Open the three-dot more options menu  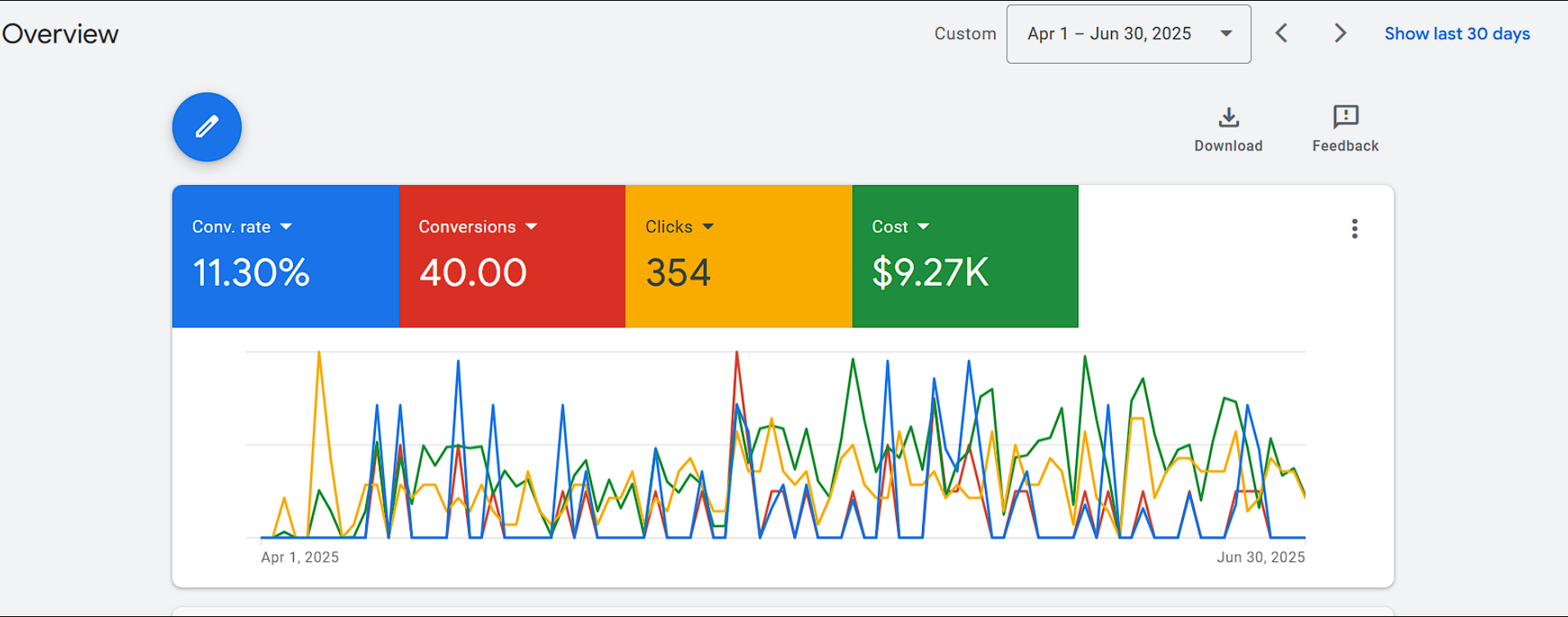pos(1354,229)
